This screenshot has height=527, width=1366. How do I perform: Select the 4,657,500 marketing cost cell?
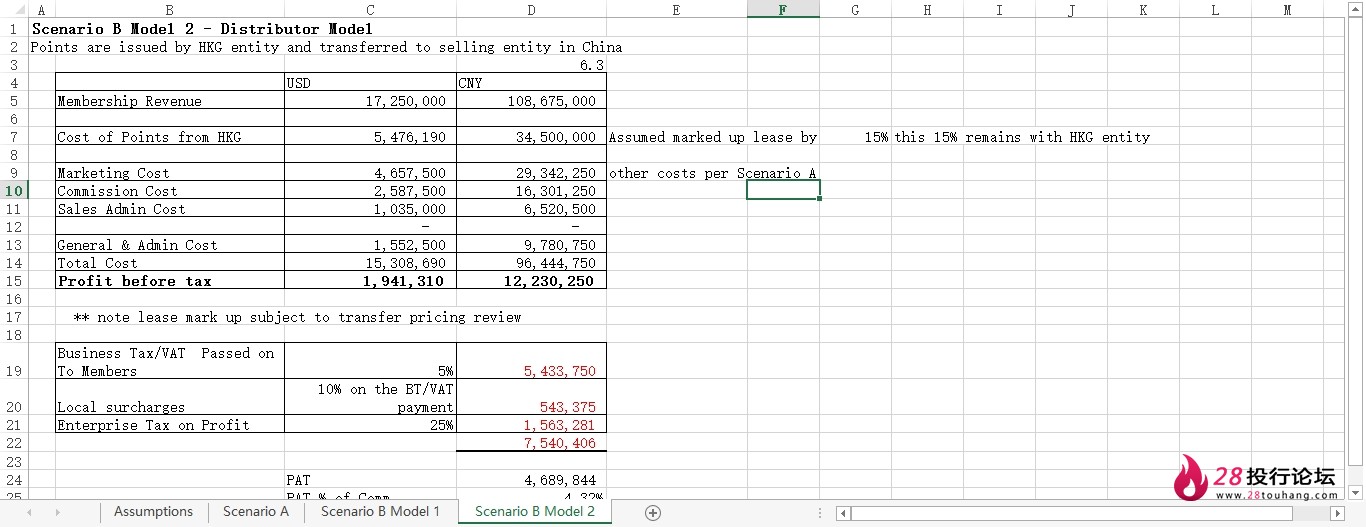pyautogui.click(x=370, y=173)
